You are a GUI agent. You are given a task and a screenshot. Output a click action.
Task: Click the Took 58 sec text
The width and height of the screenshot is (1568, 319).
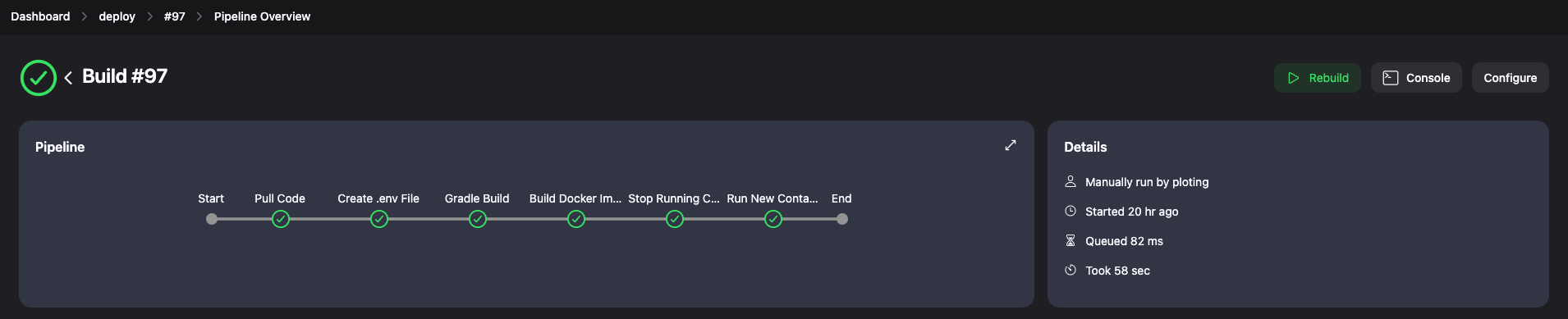pyautogui.click(x=1117, y=271)
